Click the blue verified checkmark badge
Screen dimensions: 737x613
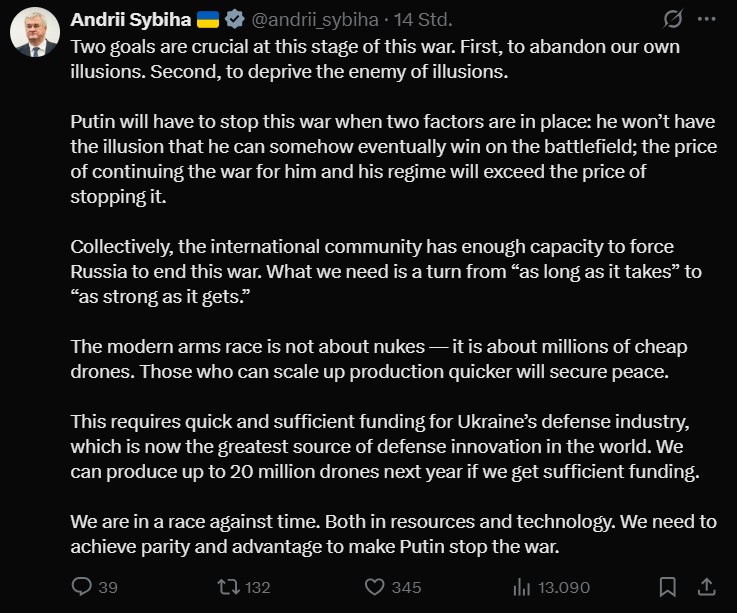236,19
